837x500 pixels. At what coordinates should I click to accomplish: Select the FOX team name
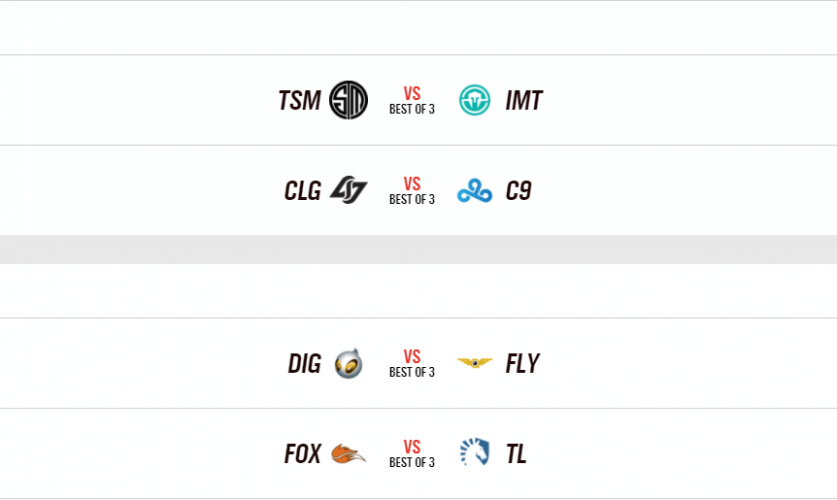pos(302,454)
